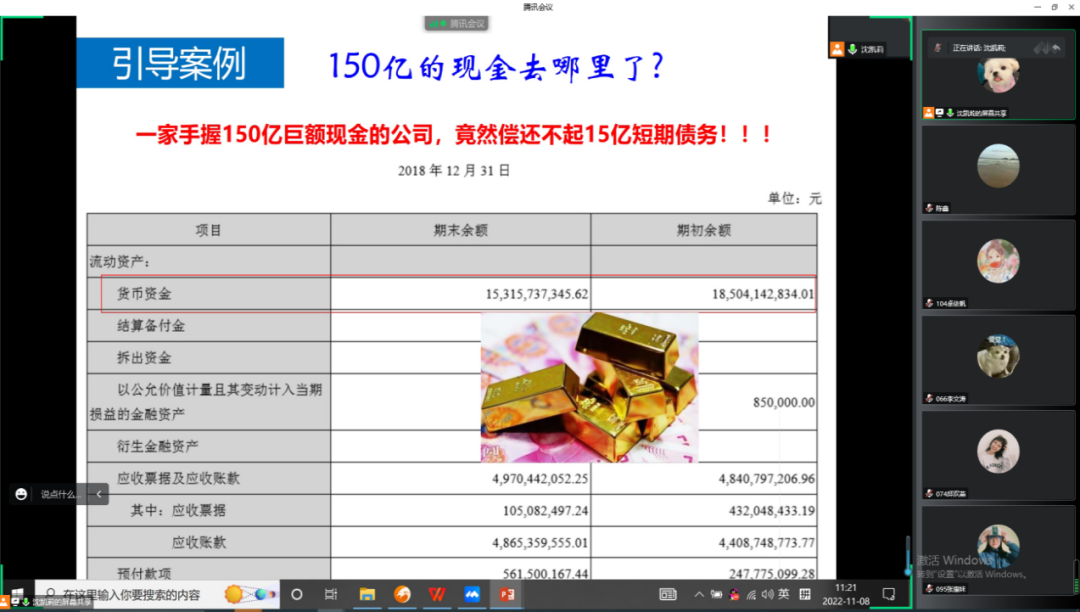Viewport: 1080px width, 612px height.
Task: Click the reply arrow icon in speaker bar
Action: click(1056, 48)
